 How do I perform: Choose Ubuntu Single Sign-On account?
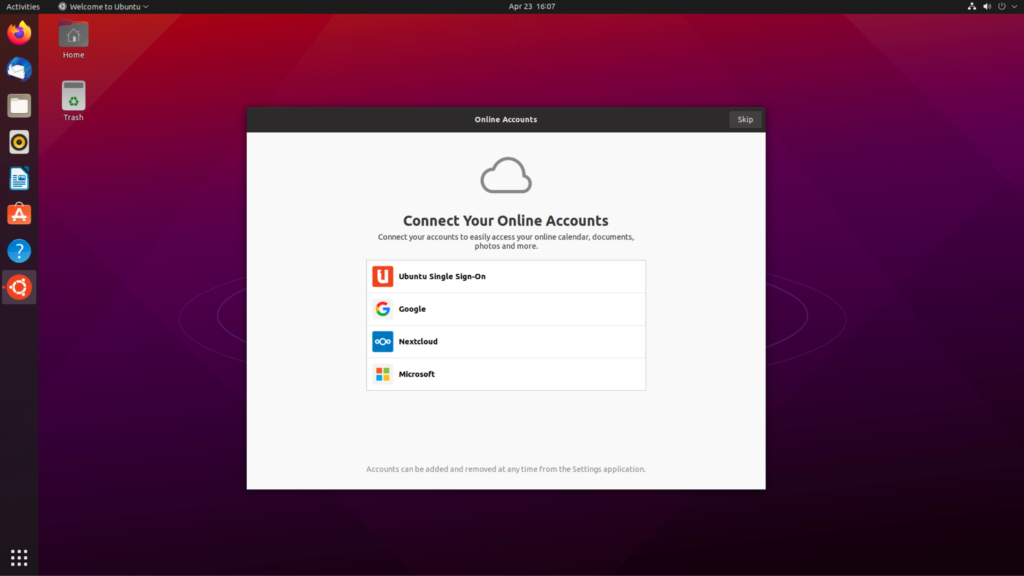coord(506,276)
